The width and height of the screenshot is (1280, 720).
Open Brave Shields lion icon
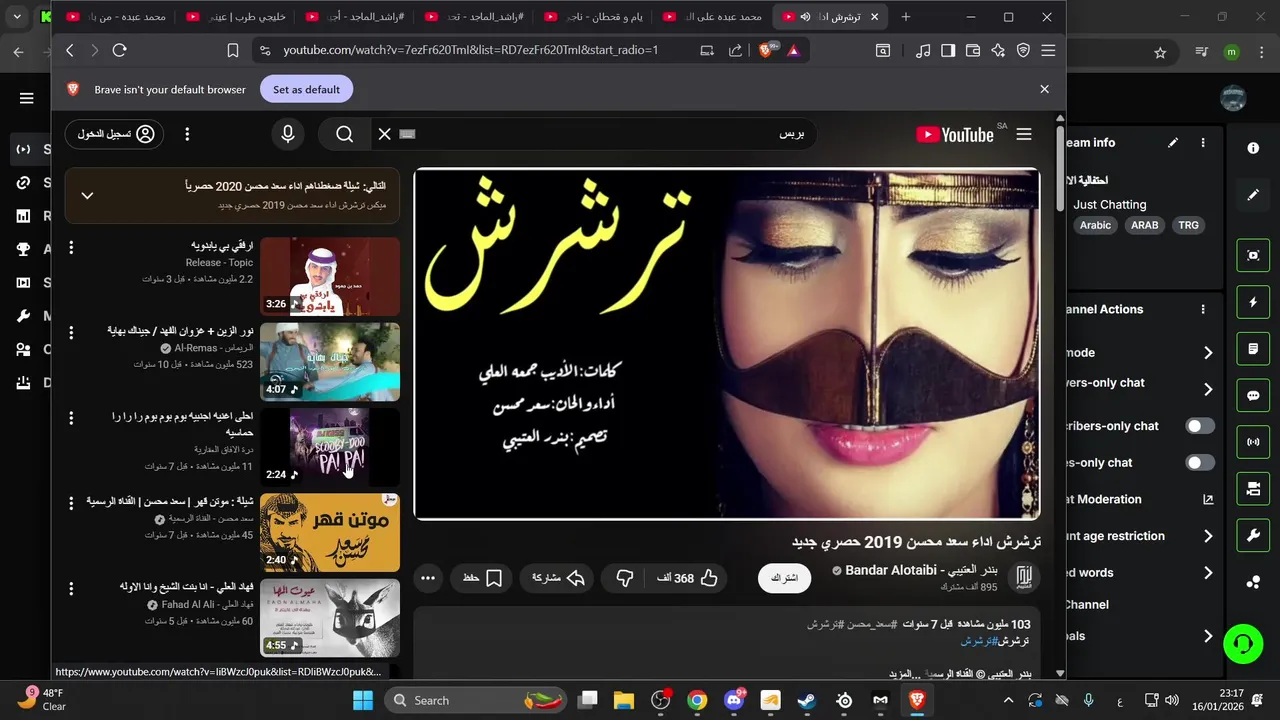click(x=767, y=50)
